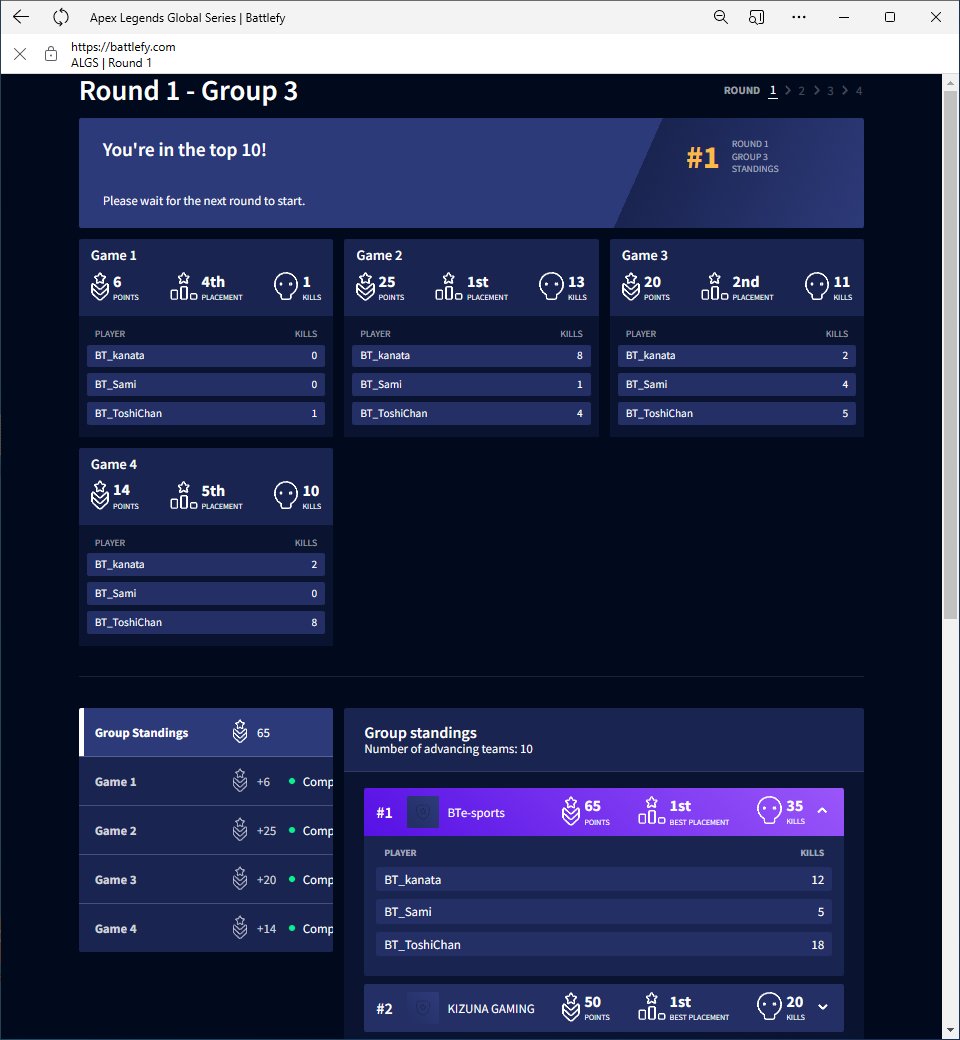Click BTe-sports team logo thumbnail
Viewport: 960px width, 1040px height.
pyautogui.click(x=423, y=812)
